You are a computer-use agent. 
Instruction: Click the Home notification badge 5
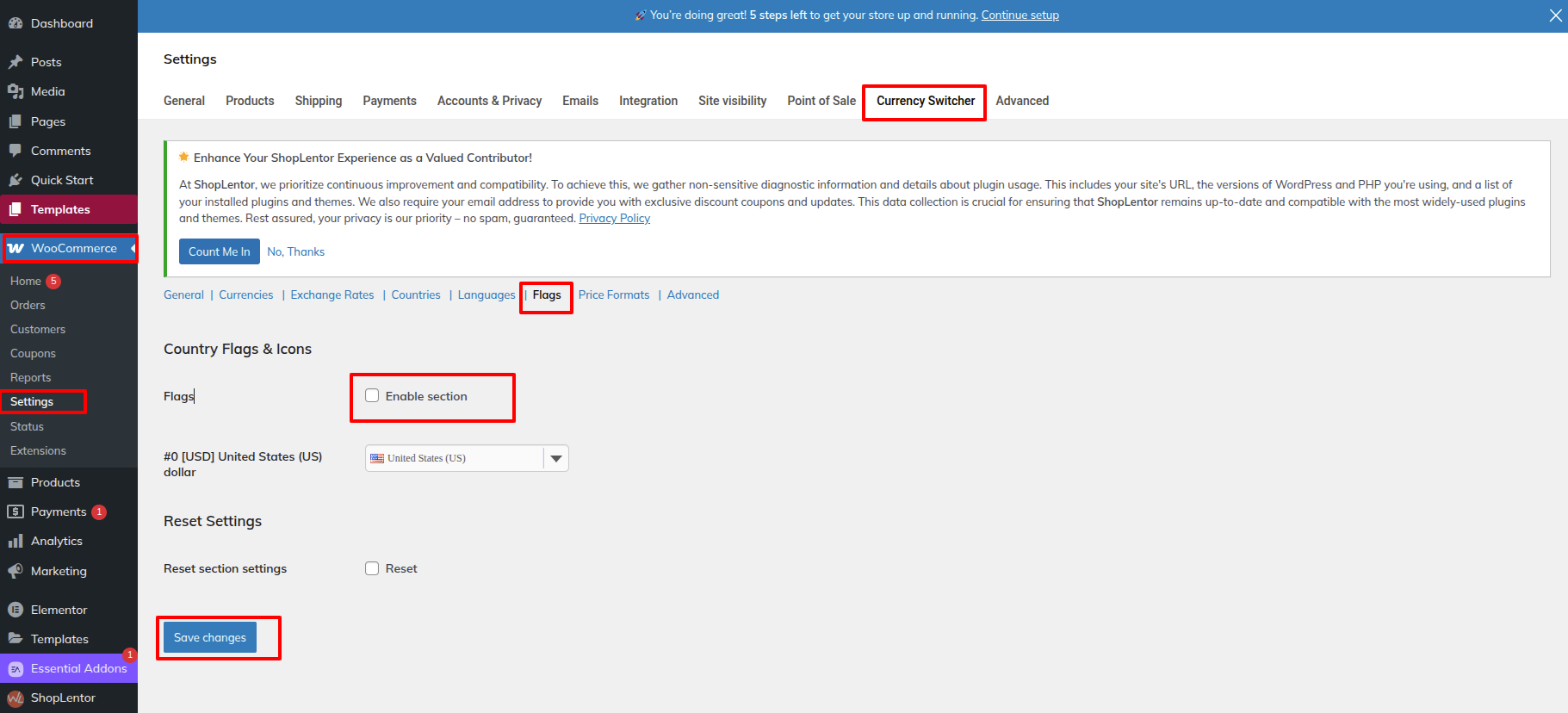tap(53, 281)
